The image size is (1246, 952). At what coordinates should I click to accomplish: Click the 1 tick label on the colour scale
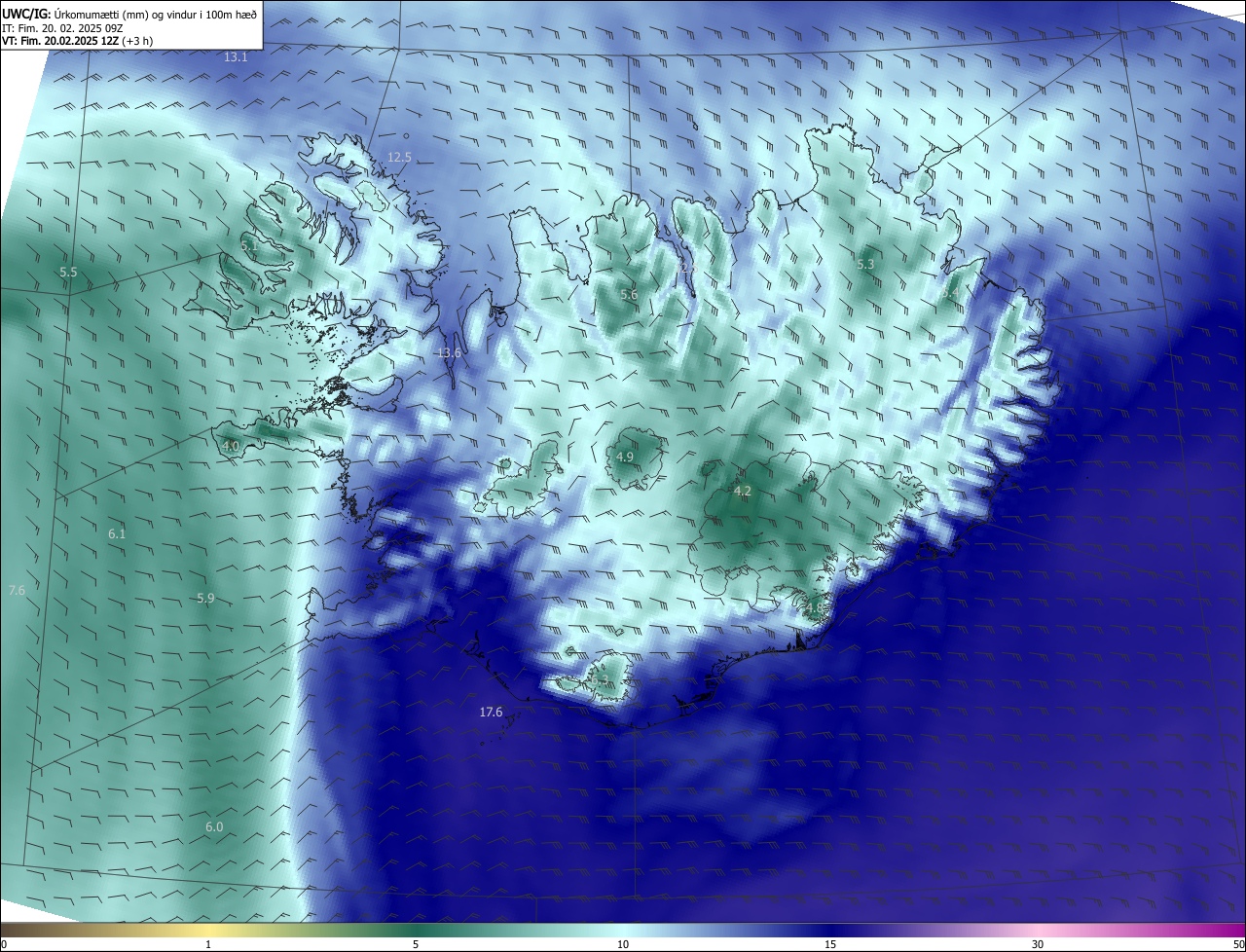[208, 944]
